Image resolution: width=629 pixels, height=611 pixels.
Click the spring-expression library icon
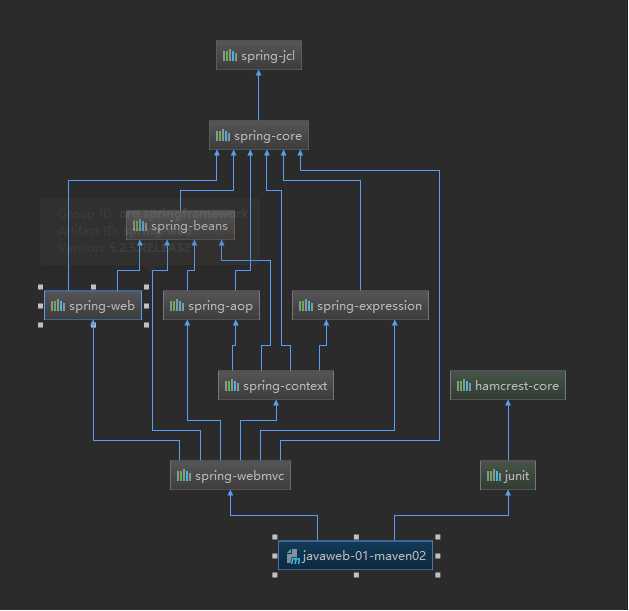coord(306,306)
